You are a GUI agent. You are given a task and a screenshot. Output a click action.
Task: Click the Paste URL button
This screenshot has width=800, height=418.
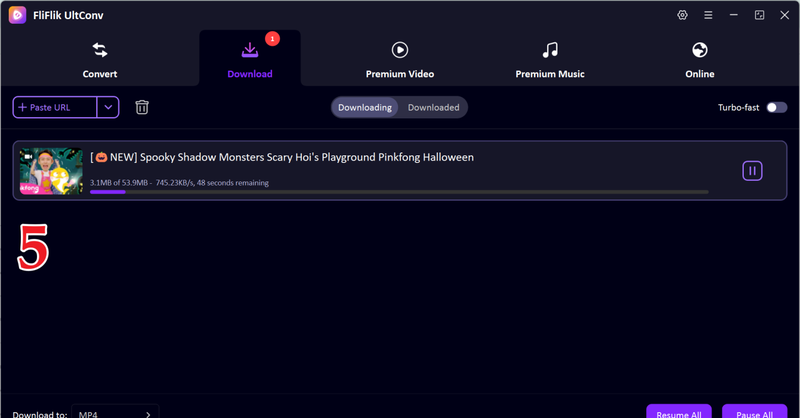click(x=55, y=107)
